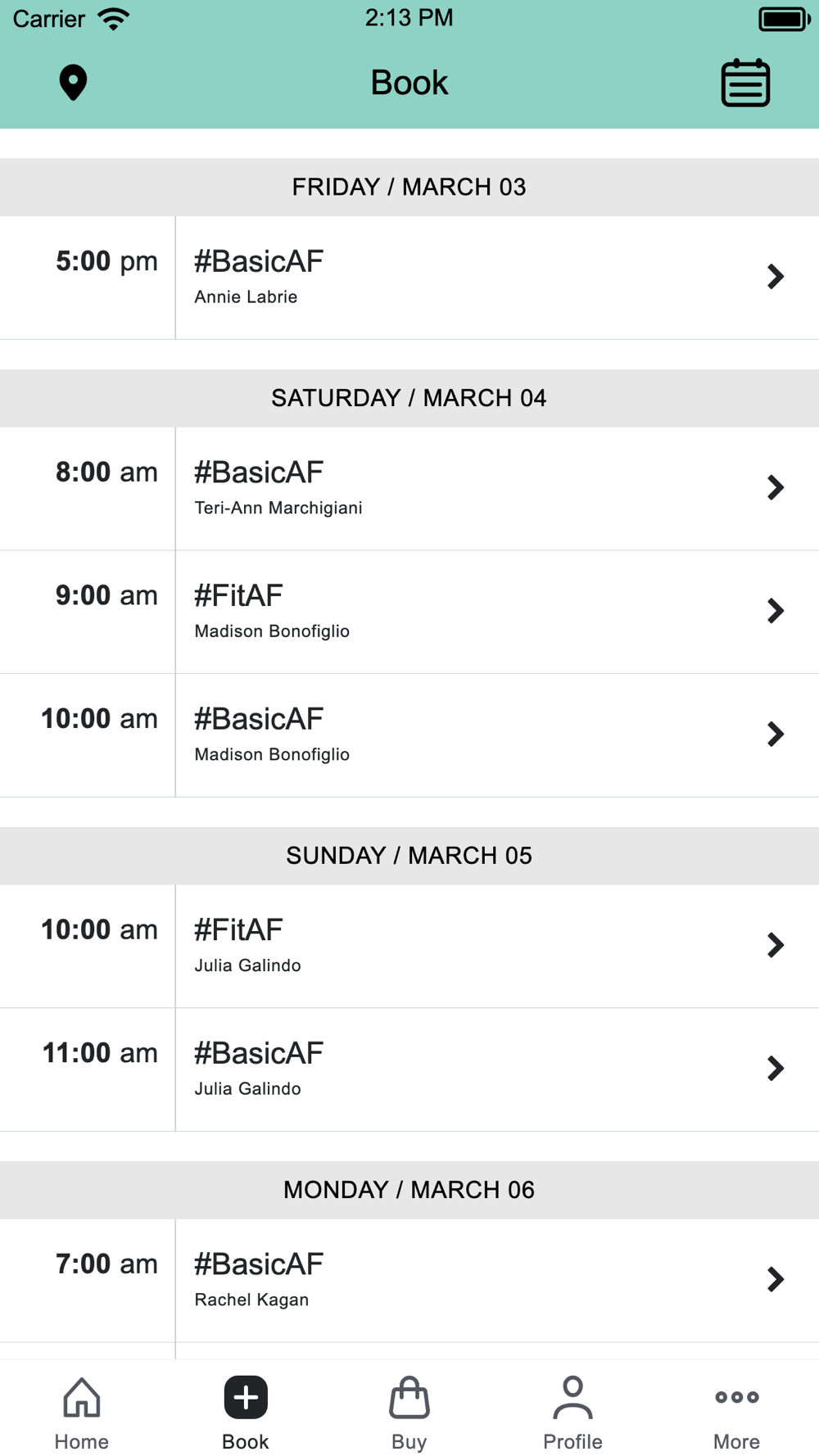Open the calendar view icon

click(x=745, y=83)
